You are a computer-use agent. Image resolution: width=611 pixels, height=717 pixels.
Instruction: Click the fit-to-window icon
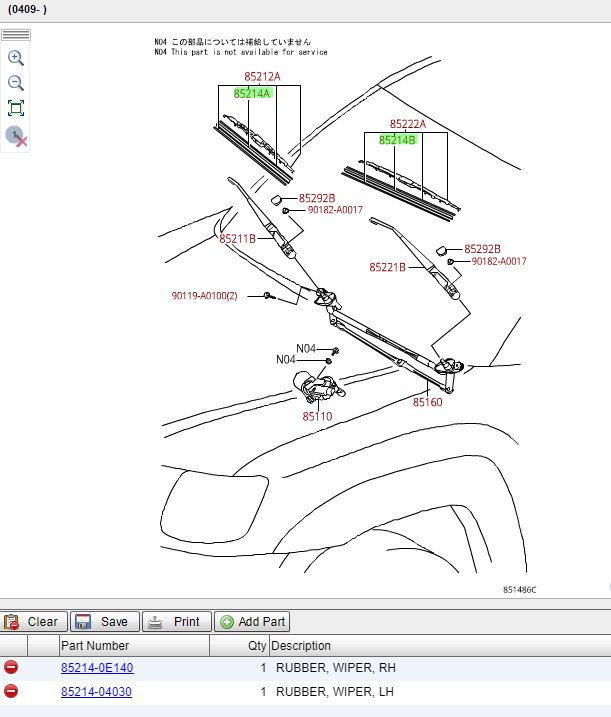coord(16,108)
